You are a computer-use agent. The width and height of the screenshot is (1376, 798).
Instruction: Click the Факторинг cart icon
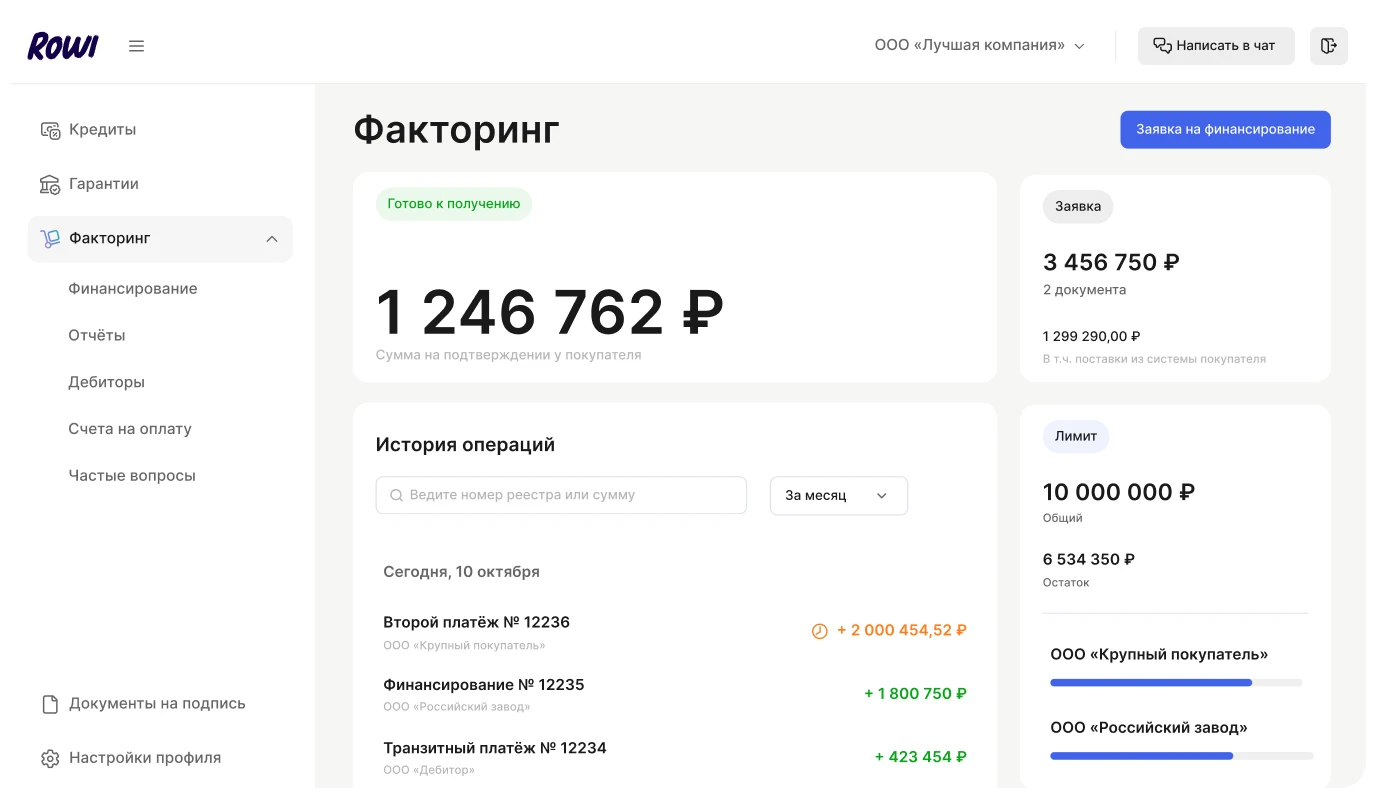(x=50, y=239)
